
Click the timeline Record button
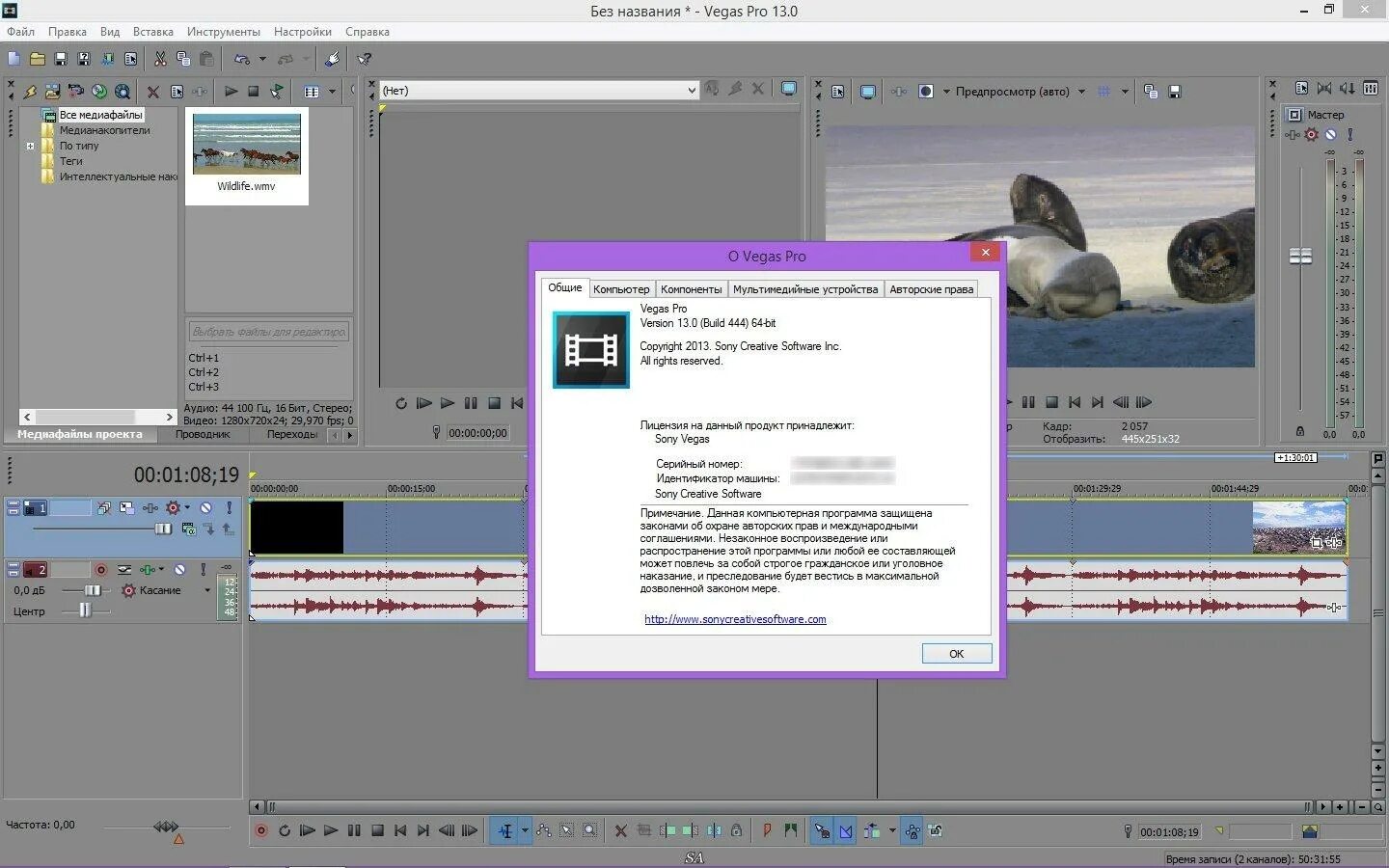pyautogui.click(x=260, y=830)
